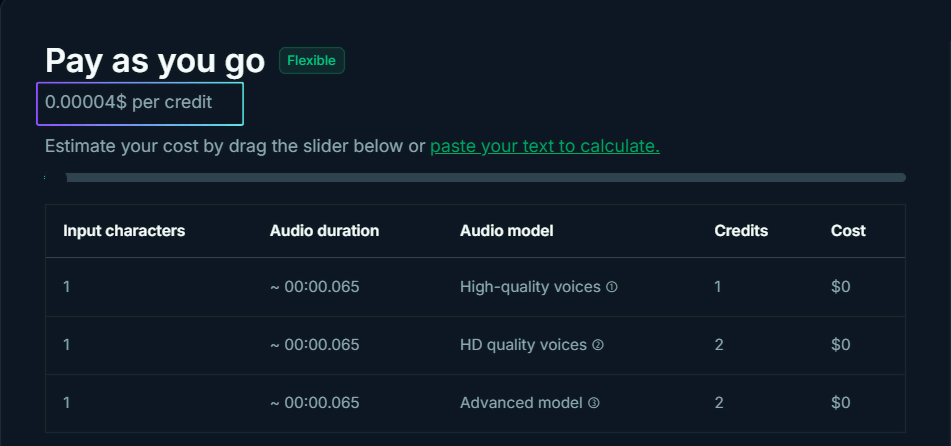This screenshot has width=951, height=446.
Task: Click the info icon beside HD quality voices
Action: [x=598, y=345]
